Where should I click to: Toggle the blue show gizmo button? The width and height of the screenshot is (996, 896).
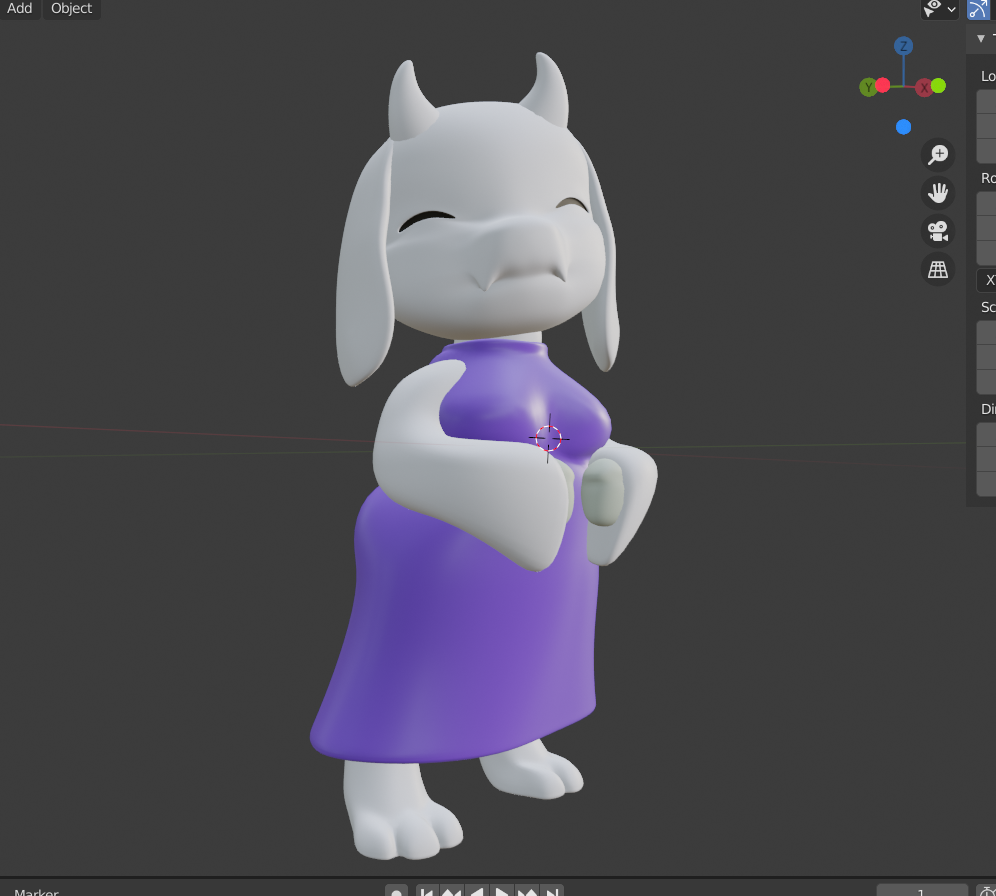point(978,9)
